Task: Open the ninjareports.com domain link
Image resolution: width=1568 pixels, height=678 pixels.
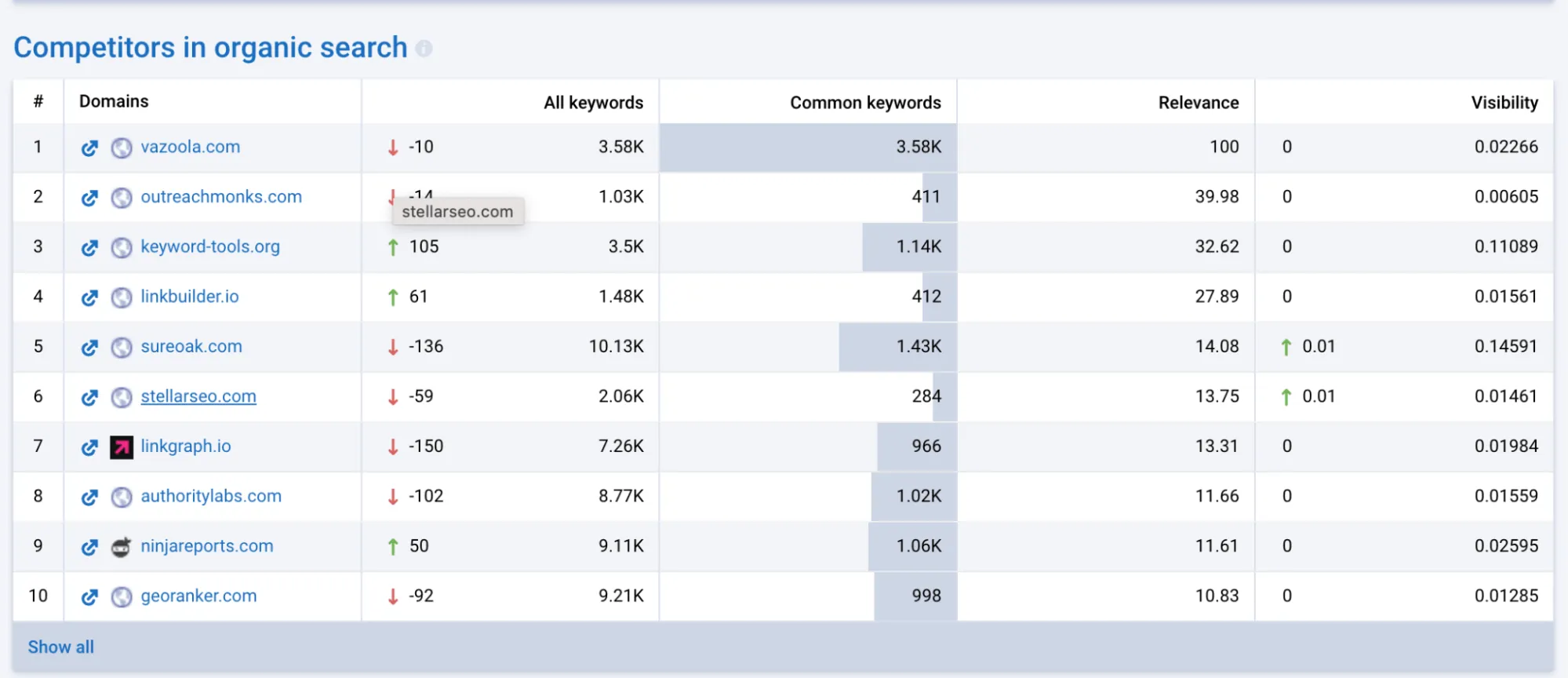Action: [x=207, y=545]
